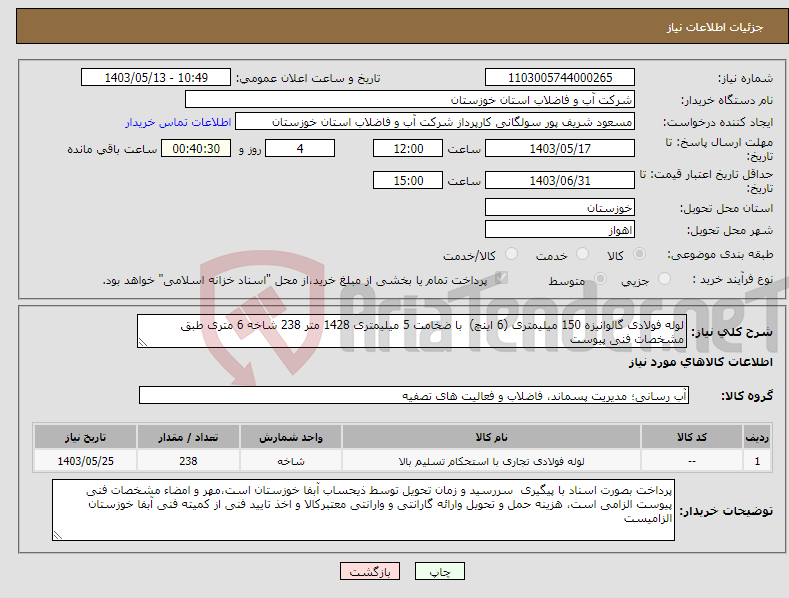The height and width of the screenshot is (598, 789).
Task: Click the ردیف column header
Action: (x=757, y=437)
